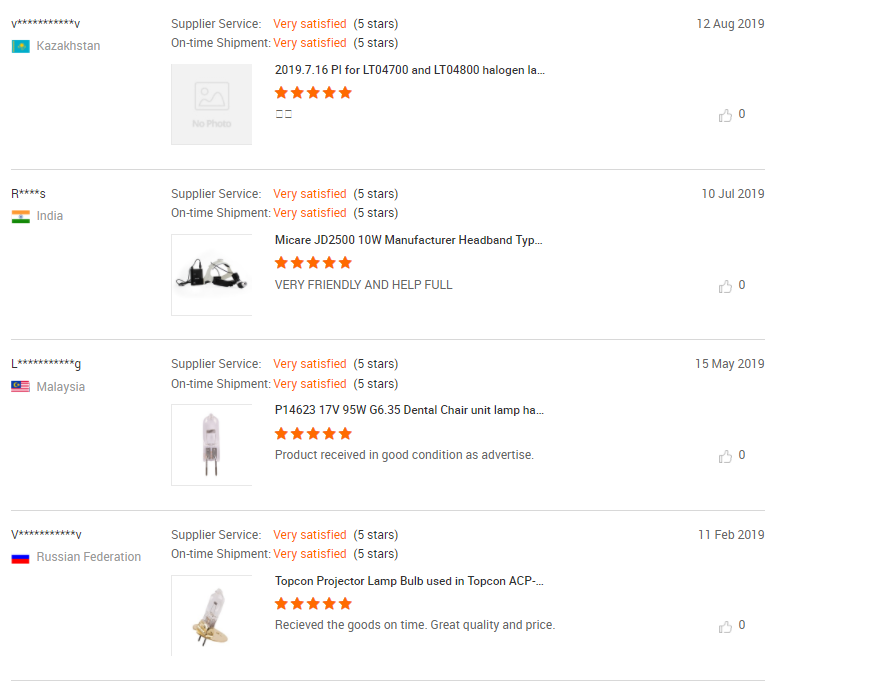View the Micare headband lamp thumbnail
Screen dimensions: 891x682
(211, 275)
